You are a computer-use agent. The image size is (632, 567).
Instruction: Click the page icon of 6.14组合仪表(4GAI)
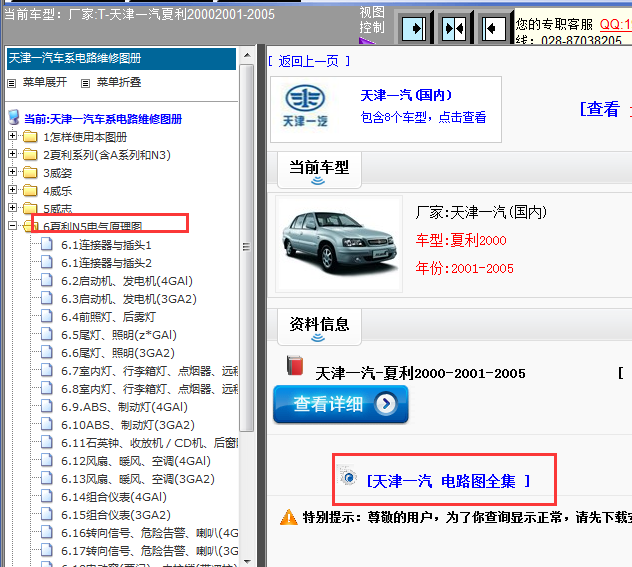pyautogui.click(x=47, y=496)
